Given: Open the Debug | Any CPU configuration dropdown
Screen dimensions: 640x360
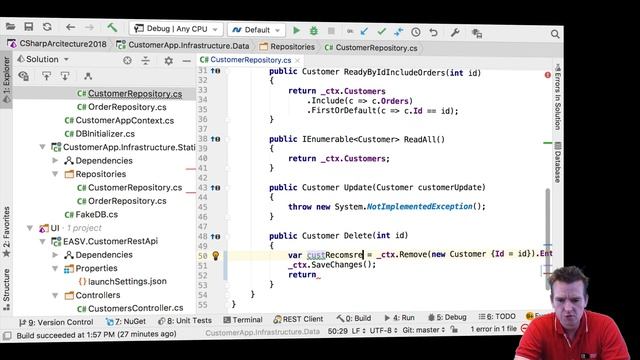Looking at the screenshot, I should click(176, 29).
